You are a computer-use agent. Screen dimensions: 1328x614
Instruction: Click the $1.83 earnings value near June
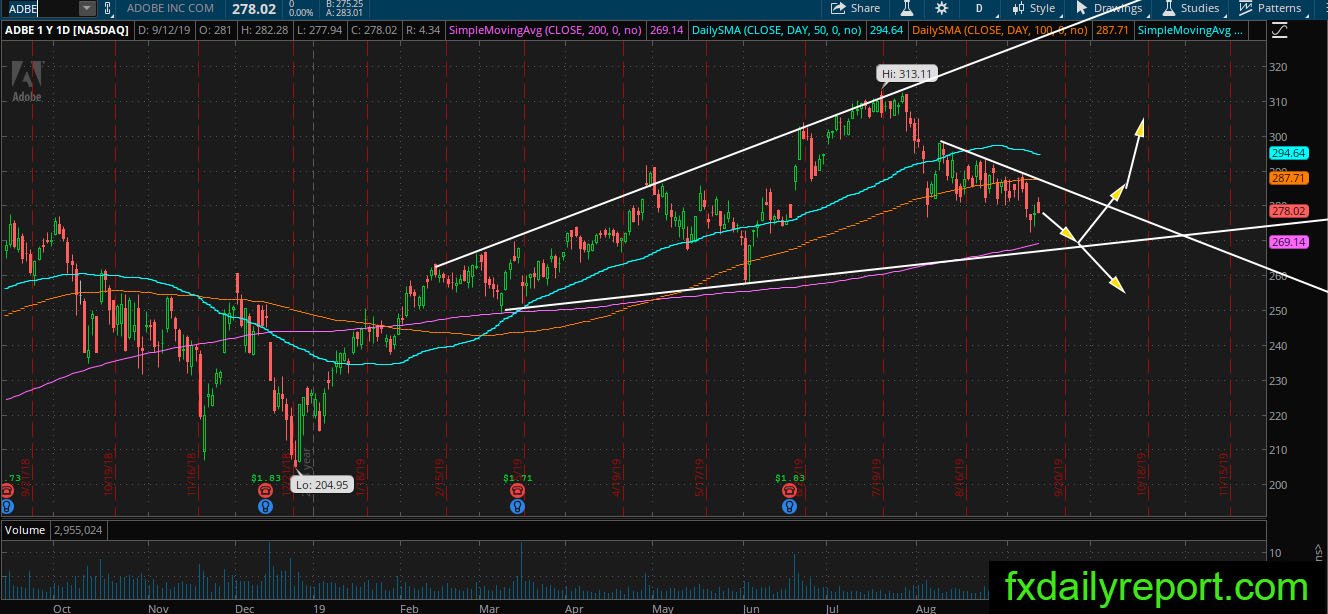(790, 479)
